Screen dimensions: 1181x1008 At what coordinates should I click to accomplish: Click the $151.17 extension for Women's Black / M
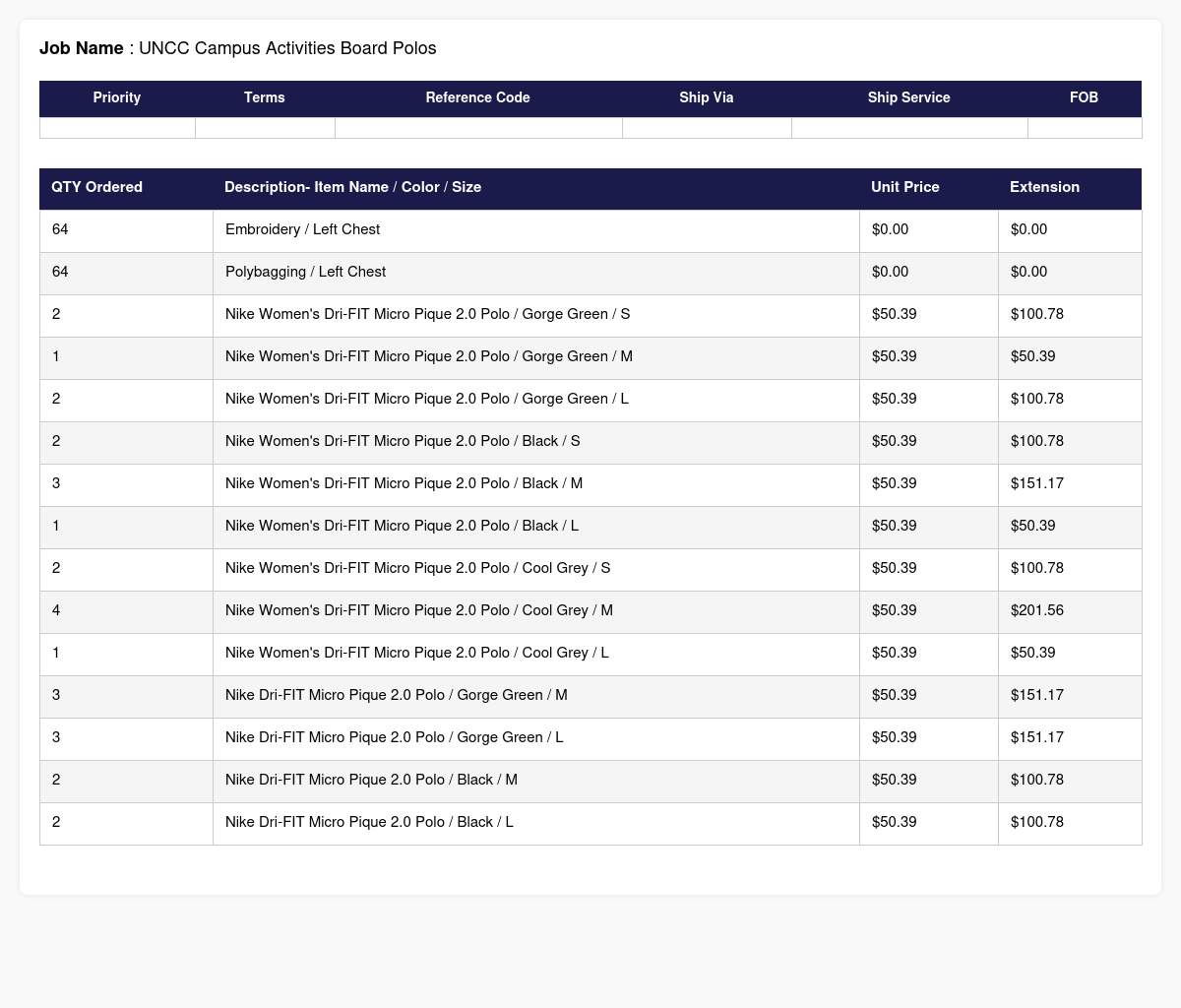1037,483
